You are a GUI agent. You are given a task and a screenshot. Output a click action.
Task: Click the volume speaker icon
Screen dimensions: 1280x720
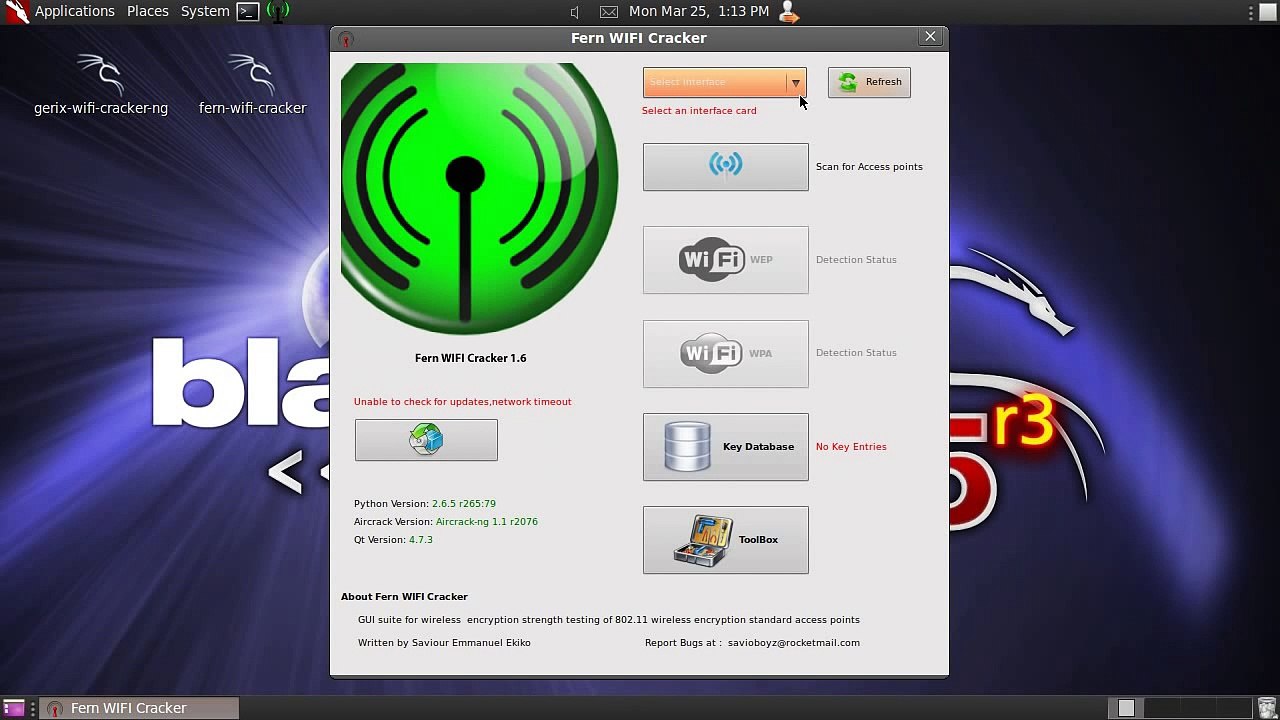575,12
